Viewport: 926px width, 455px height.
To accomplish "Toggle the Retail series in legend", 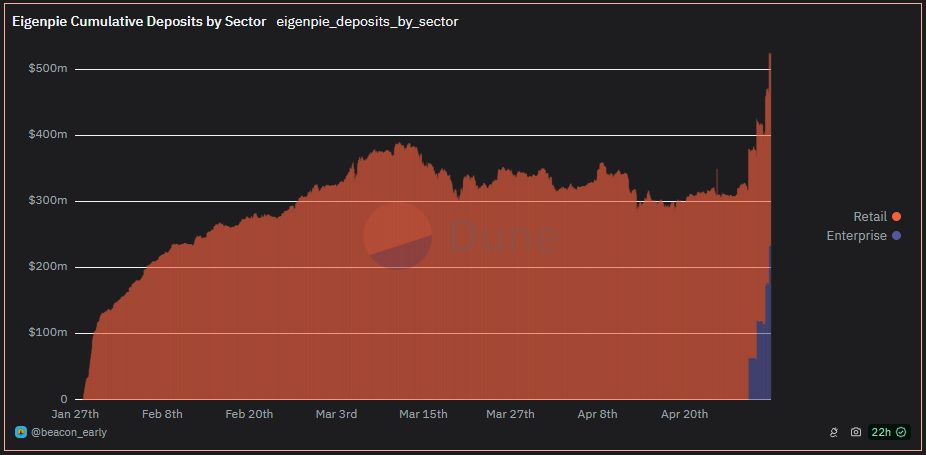I will pyautogui.click(x=869, y=216).
